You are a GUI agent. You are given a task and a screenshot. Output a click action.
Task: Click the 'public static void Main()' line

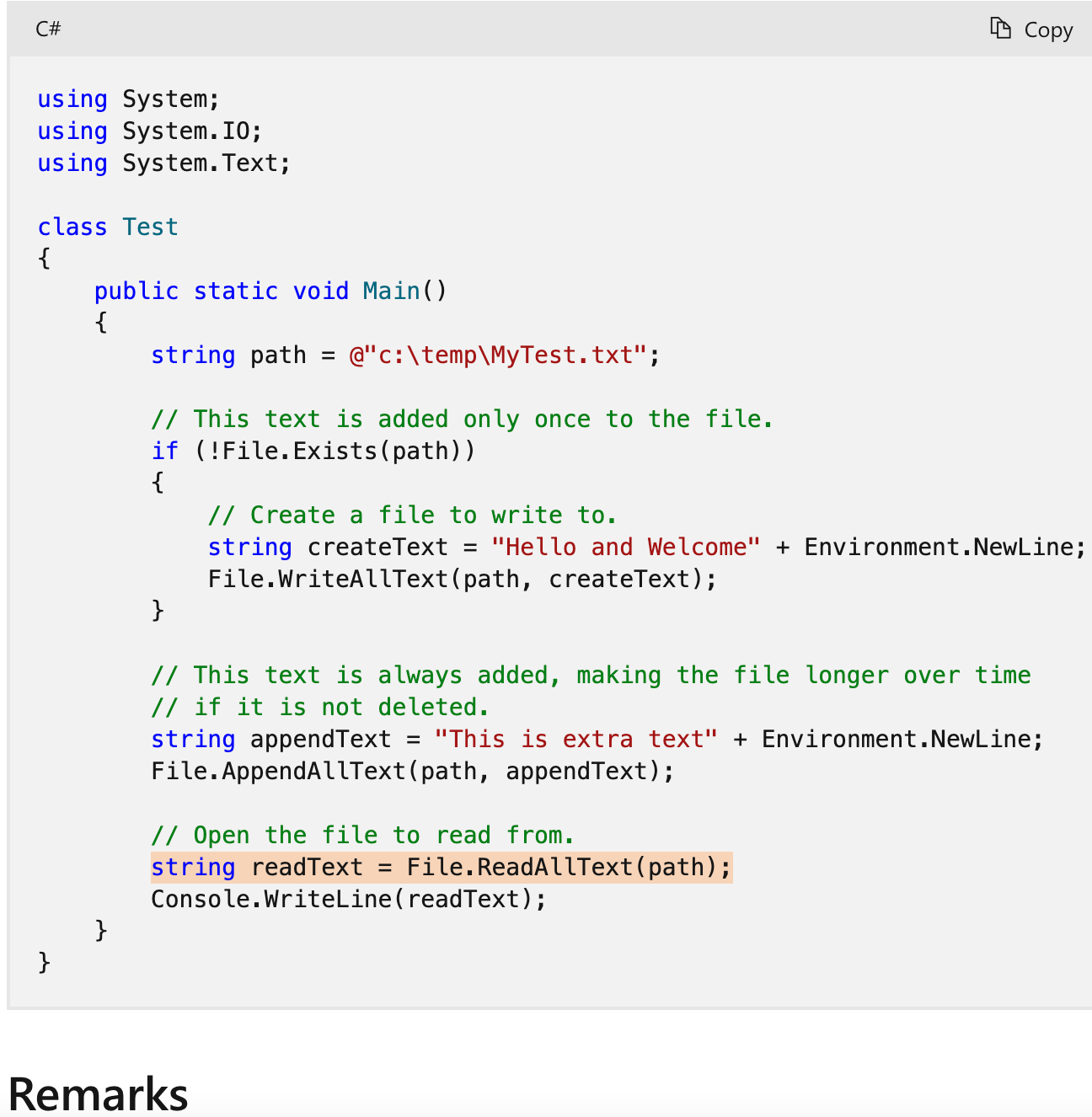[x=270, y=291]
